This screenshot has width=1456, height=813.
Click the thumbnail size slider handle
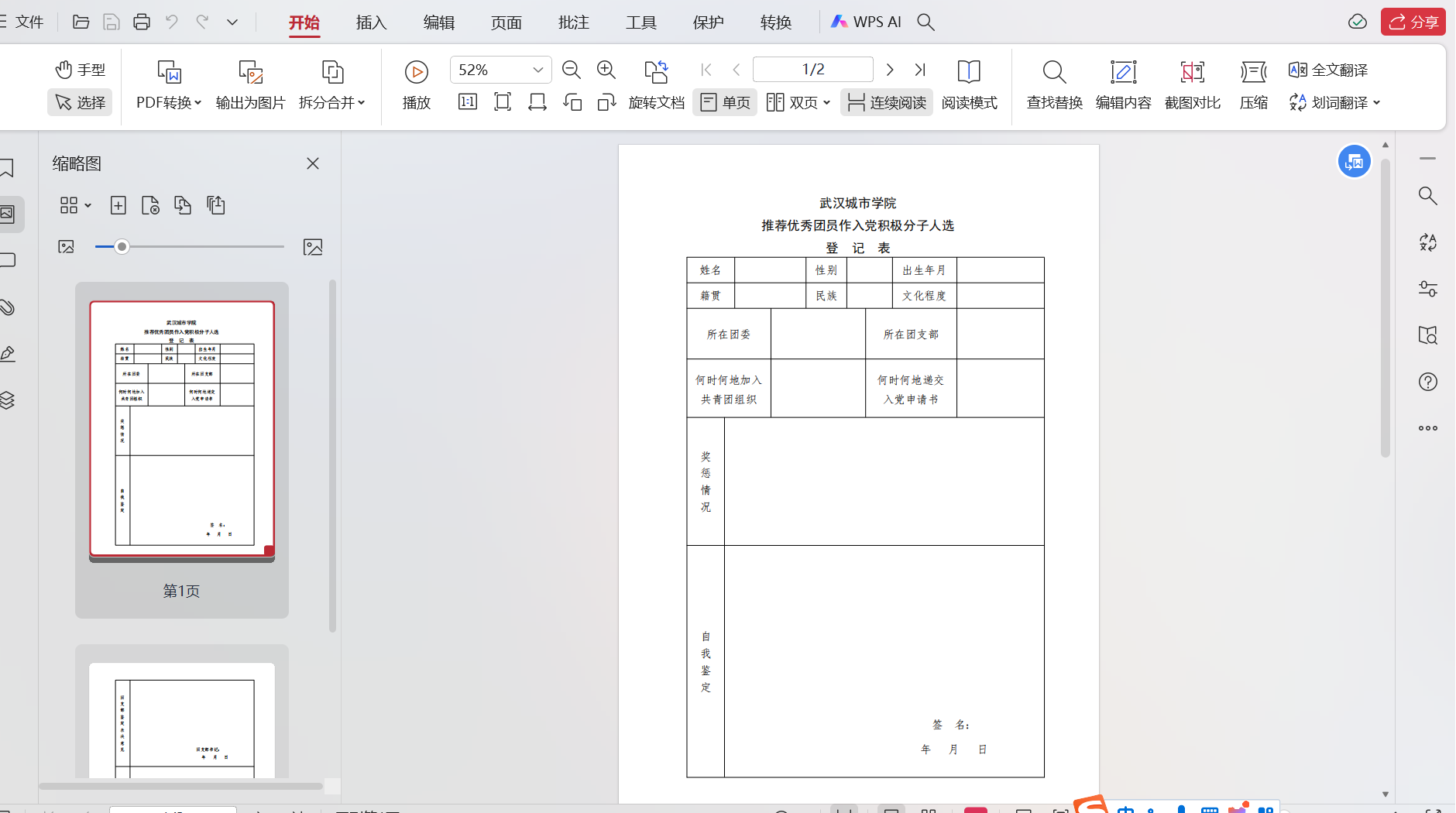tap(122, 247)
